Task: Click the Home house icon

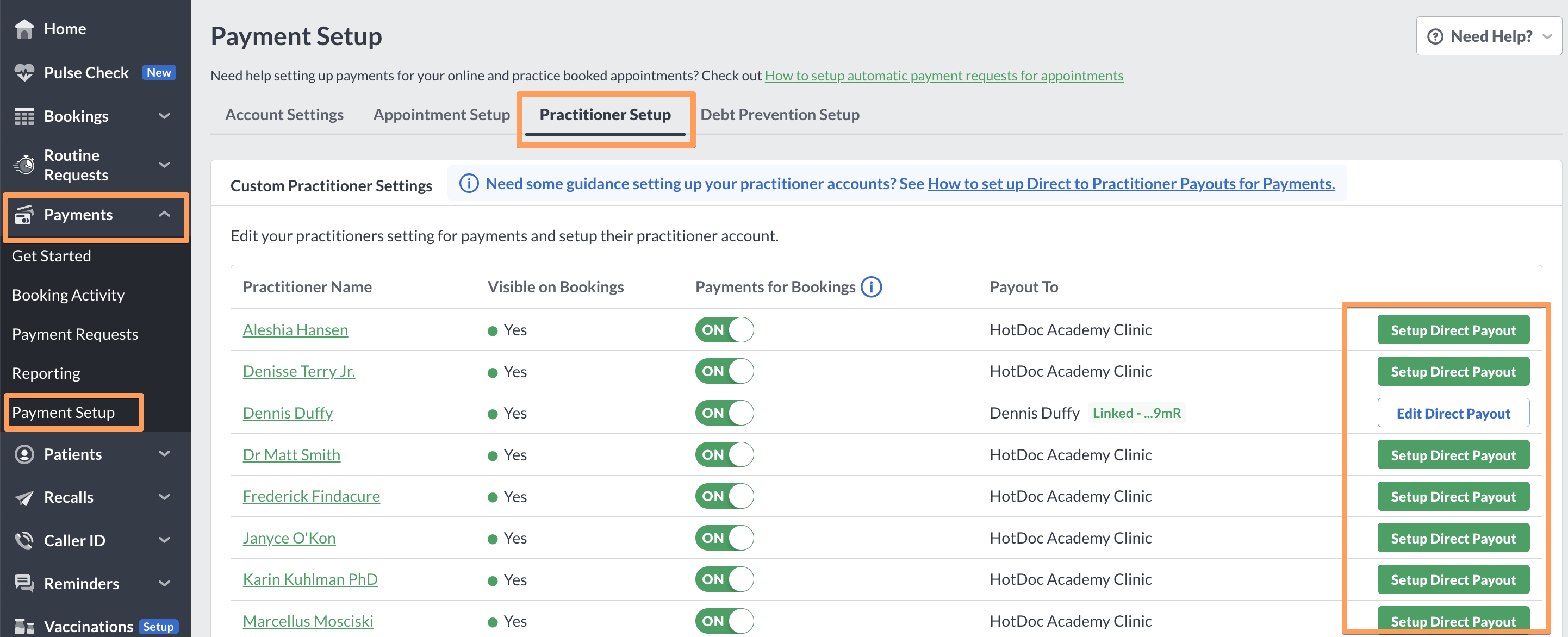Action: pyautogui.click(x=24, y=29)
